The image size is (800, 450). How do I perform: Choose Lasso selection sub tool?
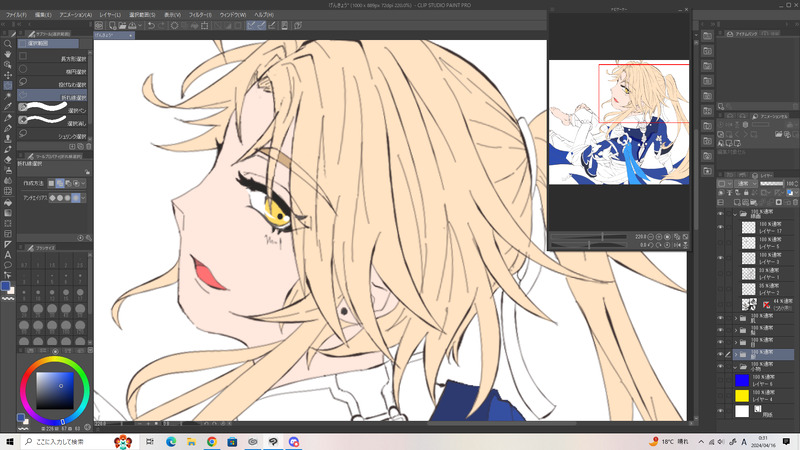pos(53,83)
